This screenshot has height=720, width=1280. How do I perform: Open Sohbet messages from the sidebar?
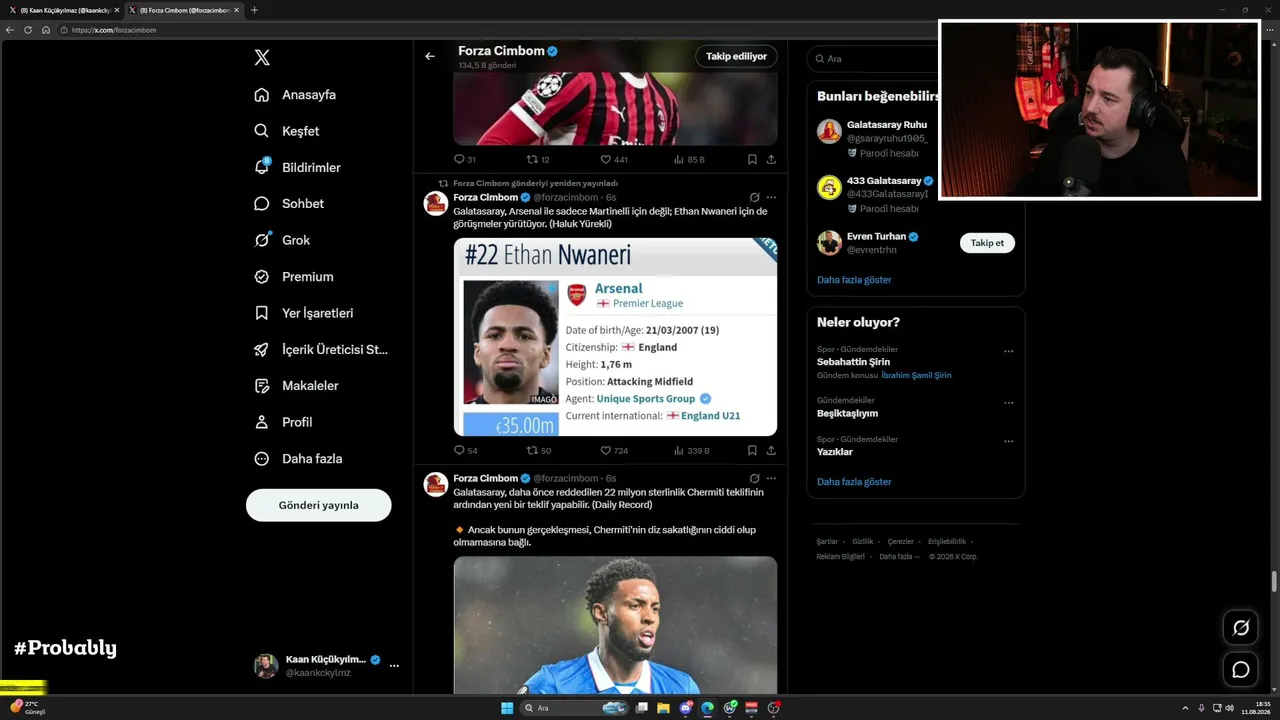point(289,203)
